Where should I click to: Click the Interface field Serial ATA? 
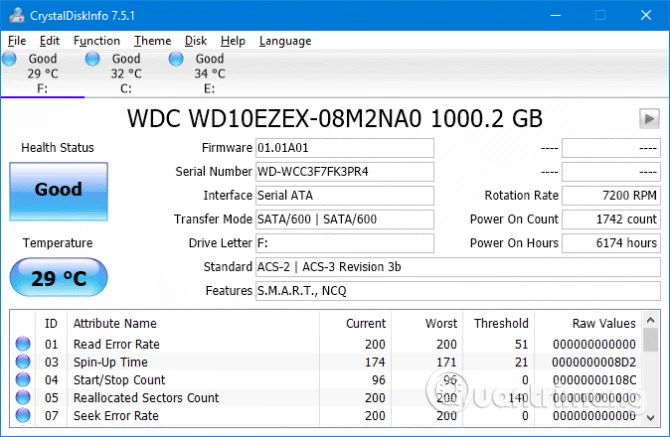coord(345,196)
